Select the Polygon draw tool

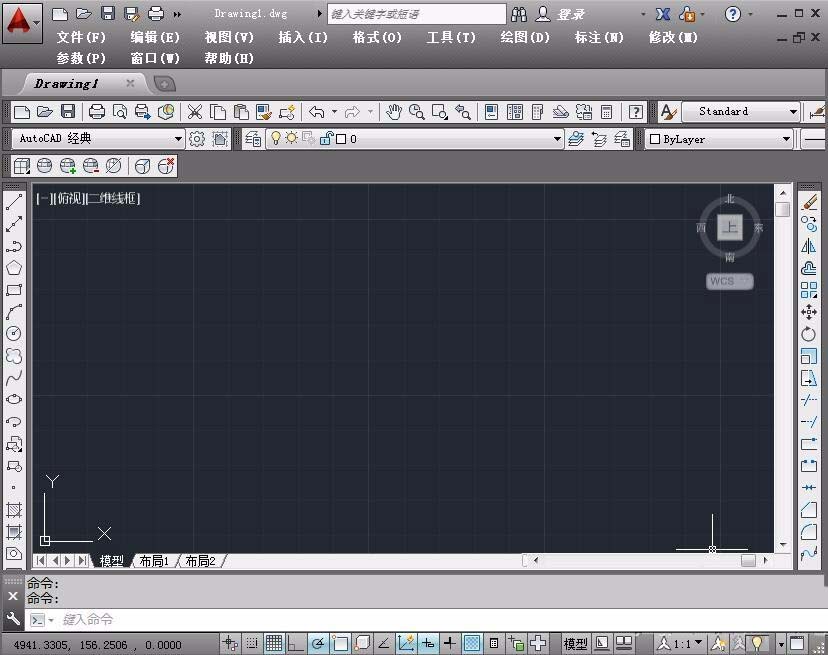click(x=14, y=268)
